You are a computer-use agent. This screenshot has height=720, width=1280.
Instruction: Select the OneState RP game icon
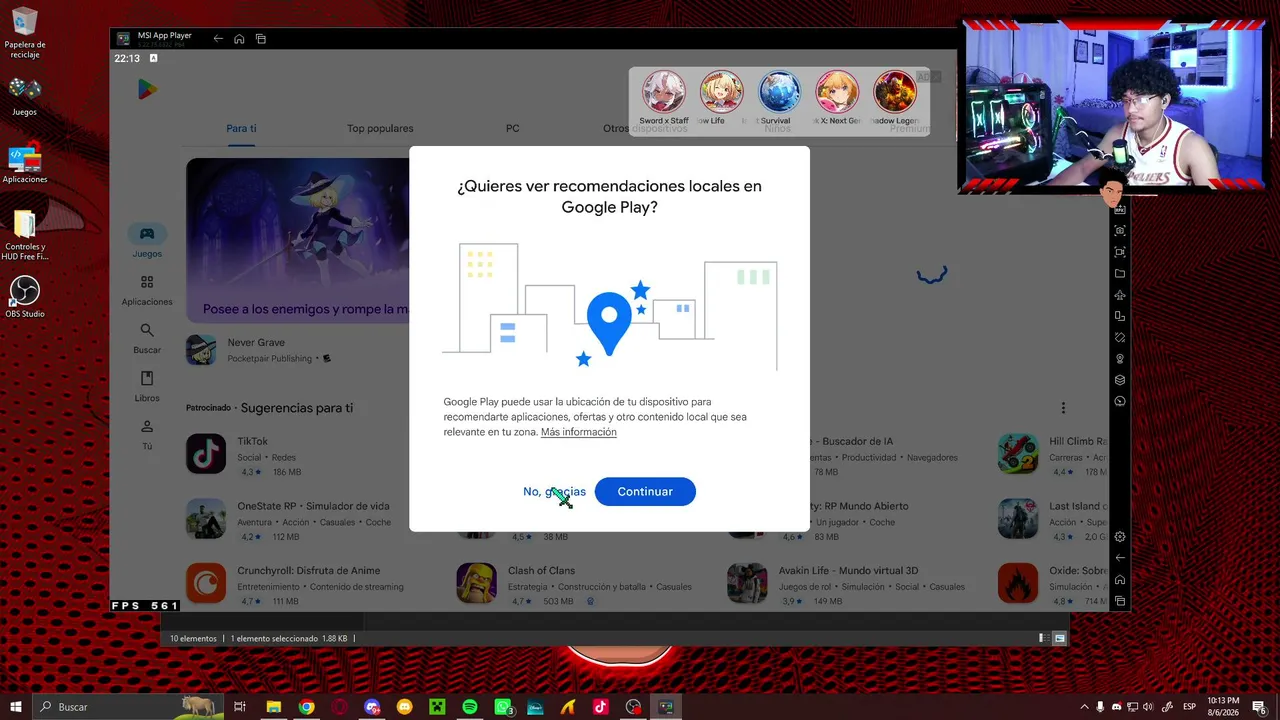206,519
